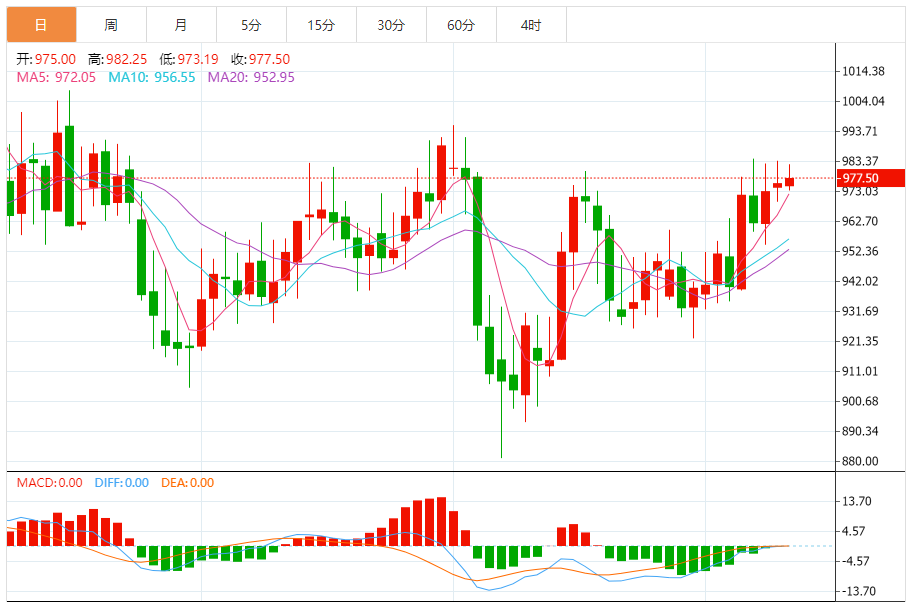Click the 942.02 price axis label
Viewport: 912px width, 602px height.
pos(860,281)
